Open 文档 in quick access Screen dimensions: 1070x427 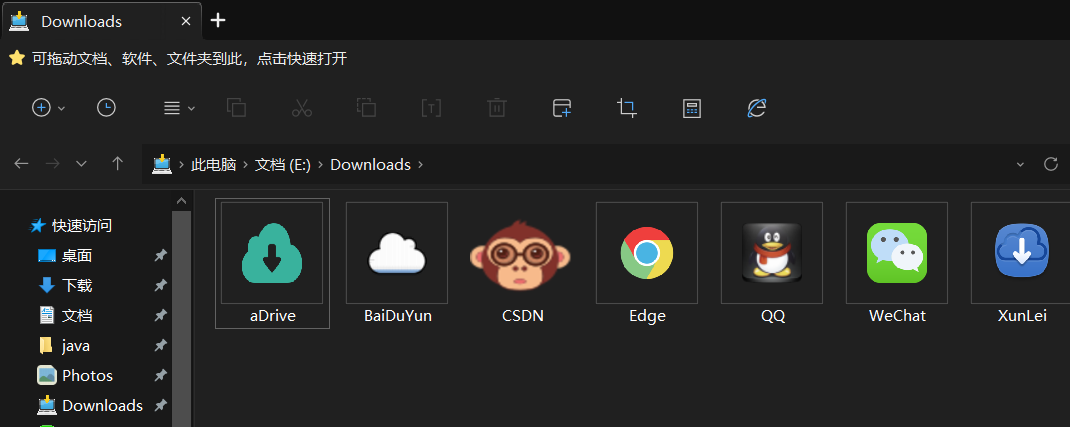pyautogui.click(x=77, y=316)
